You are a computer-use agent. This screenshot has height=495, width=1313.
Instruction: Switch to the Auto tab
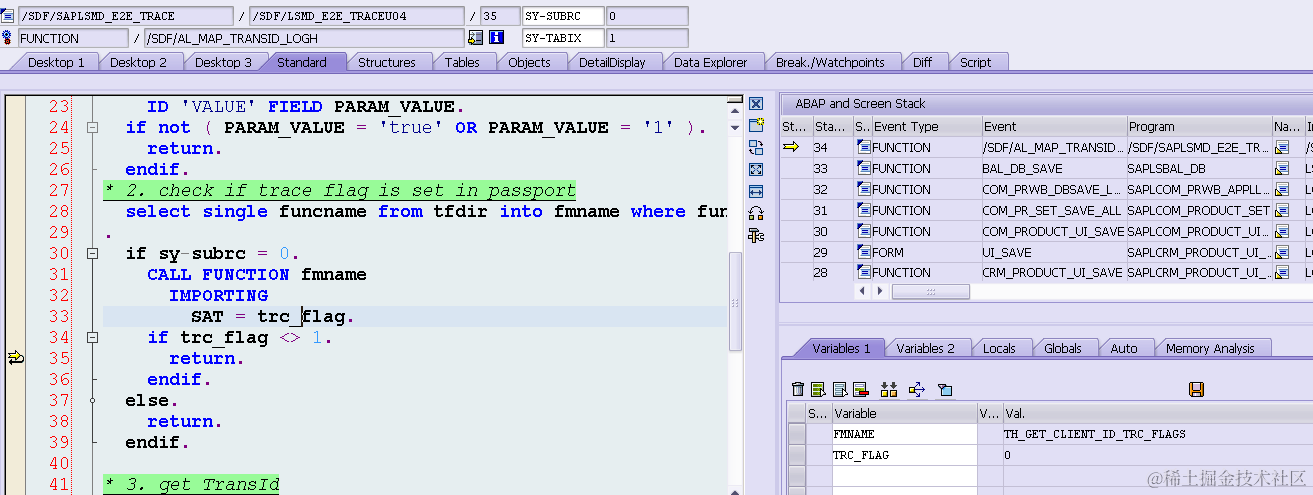click(1124, 348)
